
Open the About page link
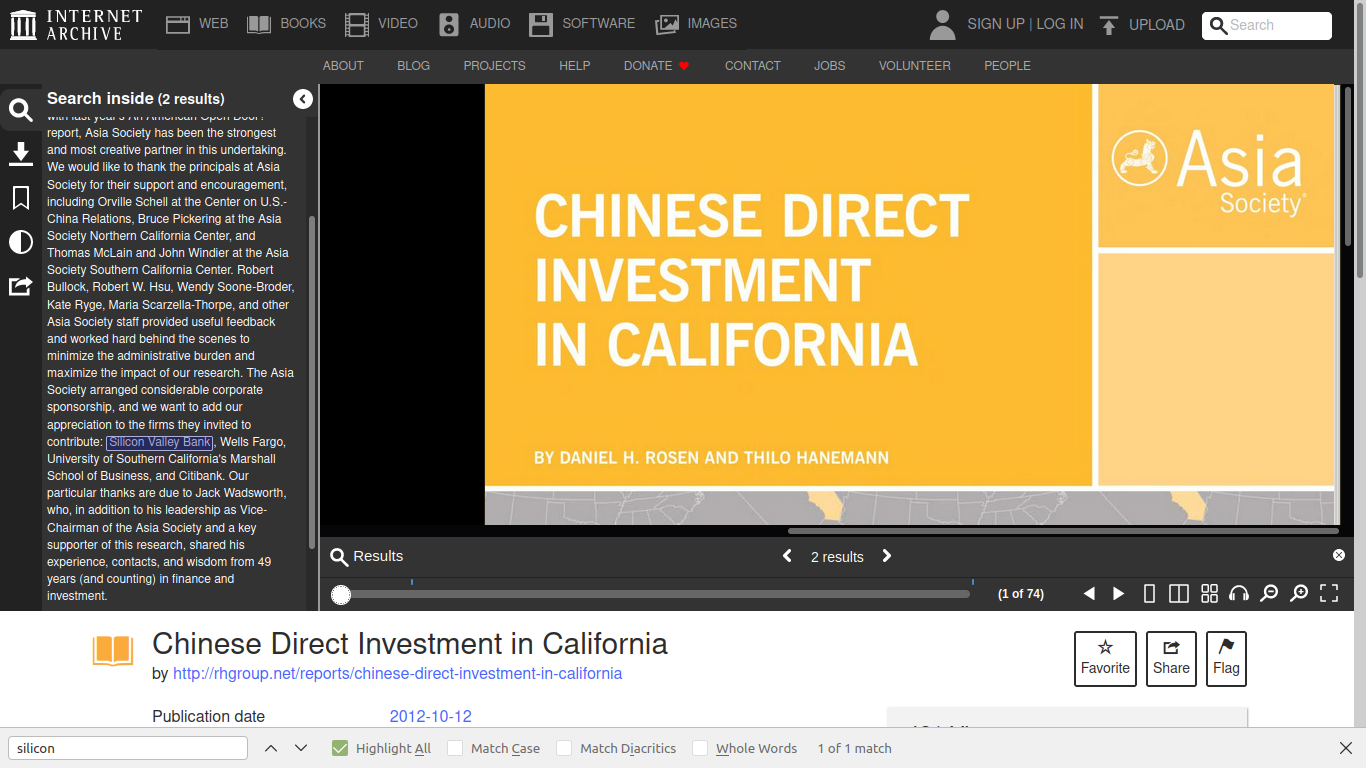[x=343, y=65]
